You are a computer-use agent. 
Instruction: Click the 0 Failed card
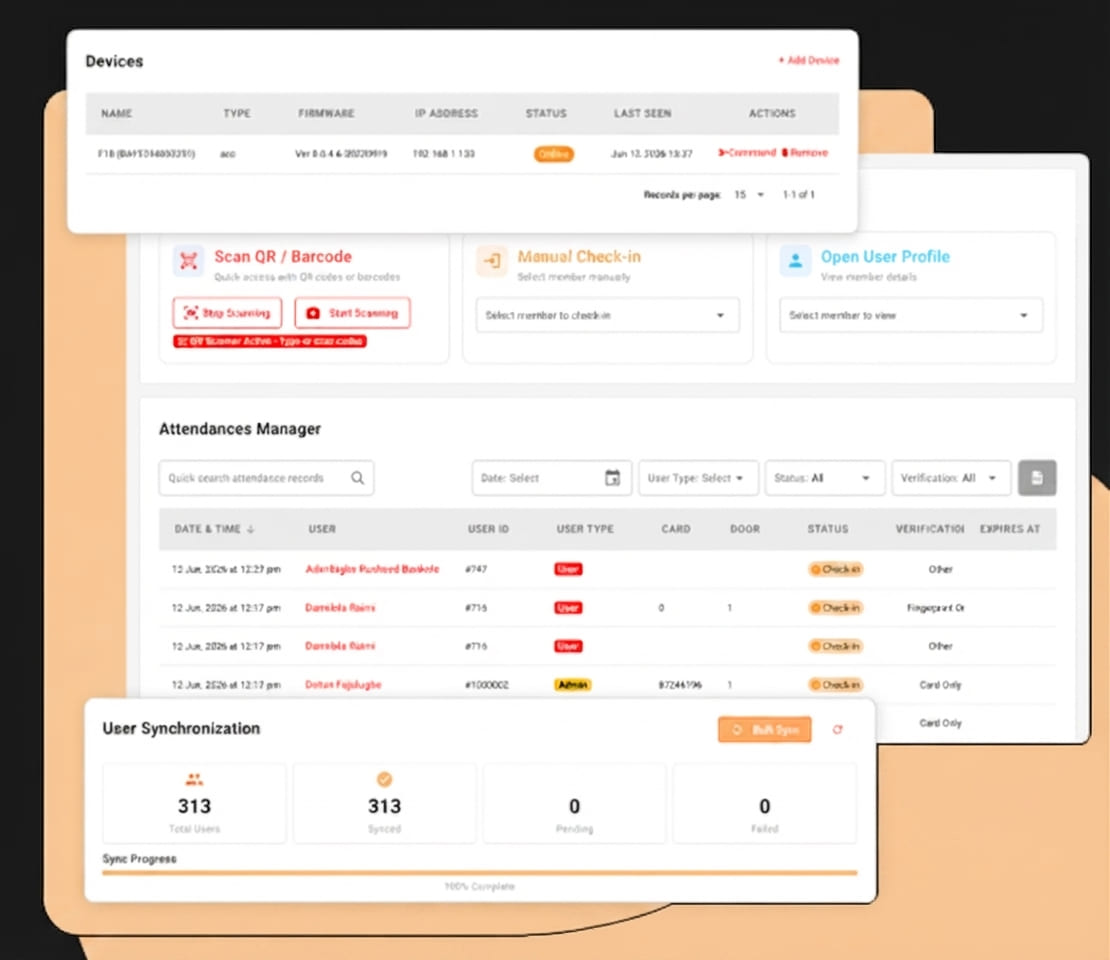[x=765, y=804]
